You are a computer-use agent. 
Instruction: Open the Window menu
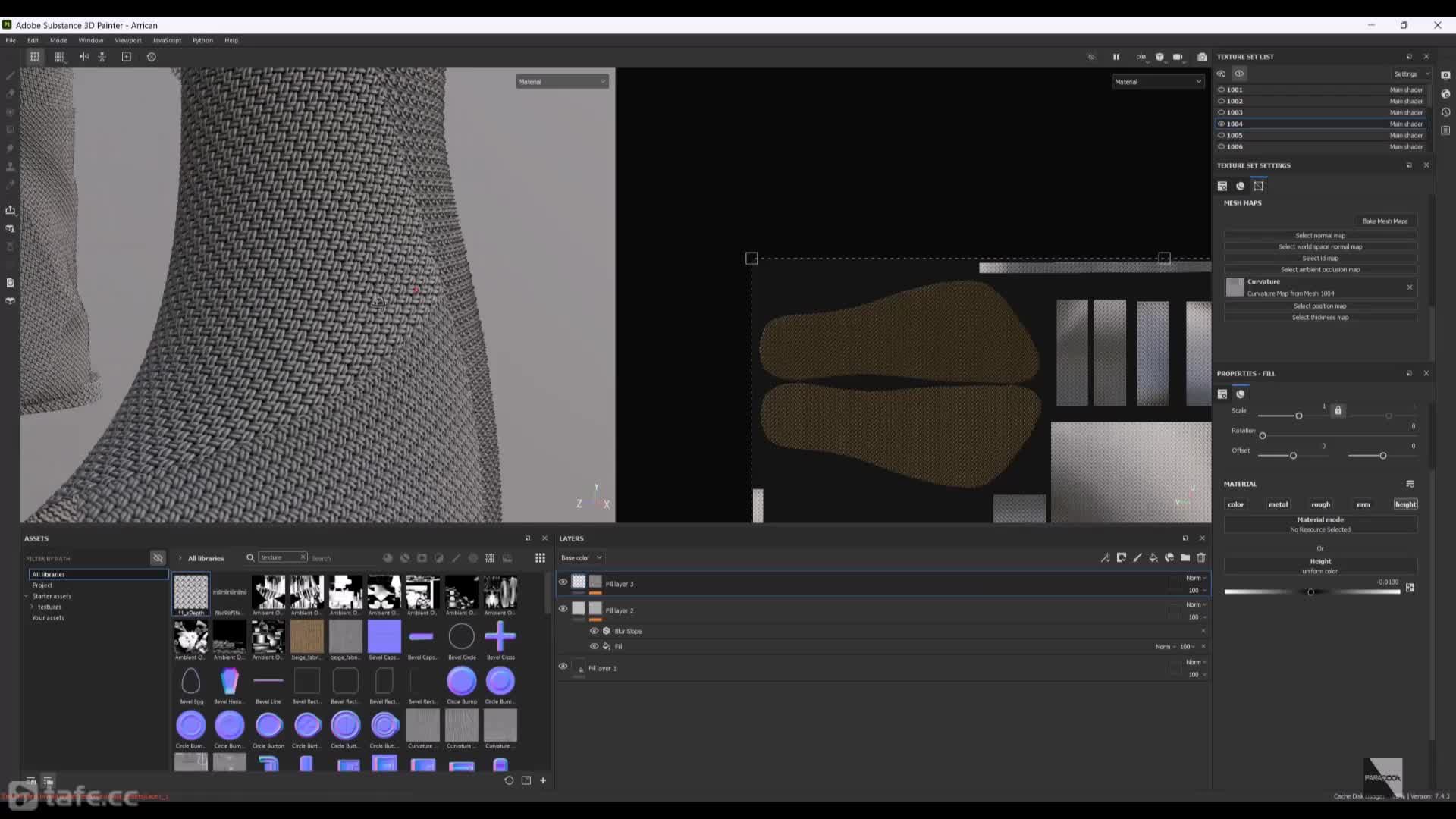tap(90, 40)
